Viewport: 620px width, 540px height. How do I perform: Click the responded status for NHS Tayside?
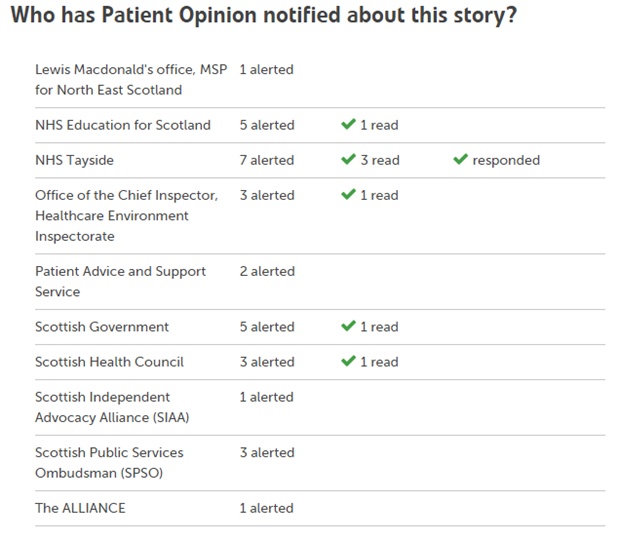[x=506, y=160]
